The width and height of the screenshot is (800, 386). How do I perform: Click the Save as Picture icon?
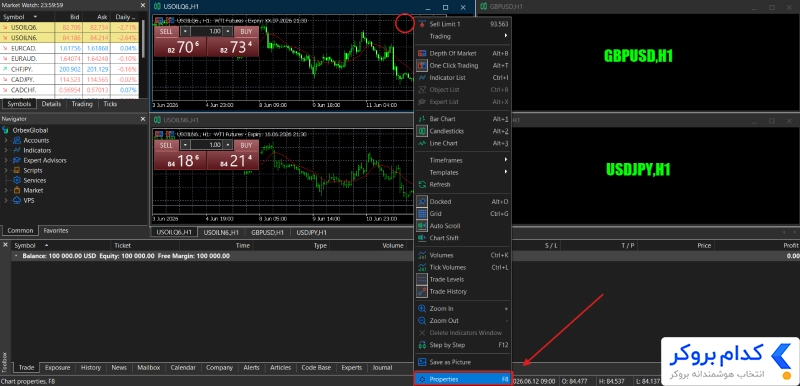(421, 362)
